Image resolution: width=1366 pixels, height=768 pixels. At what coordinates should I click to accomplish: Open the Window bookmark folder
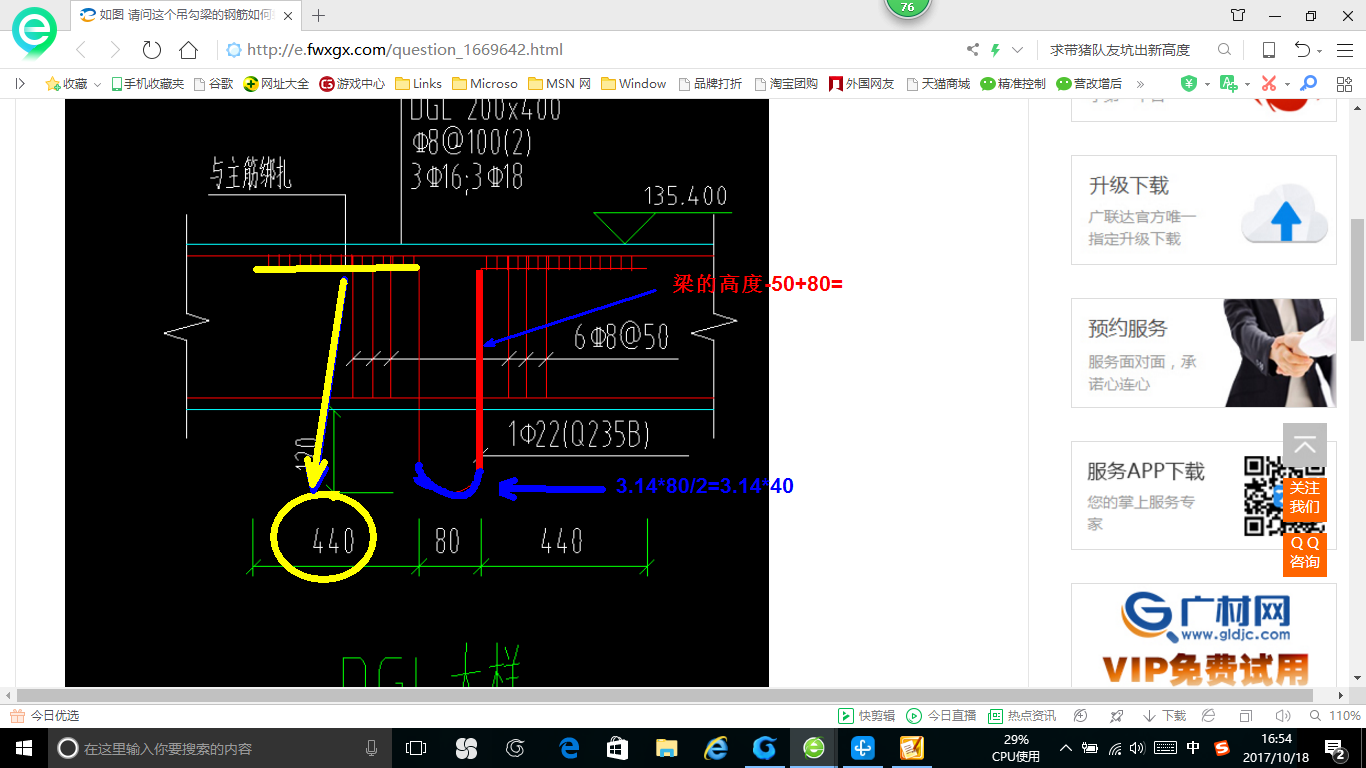tap(634, 84)
